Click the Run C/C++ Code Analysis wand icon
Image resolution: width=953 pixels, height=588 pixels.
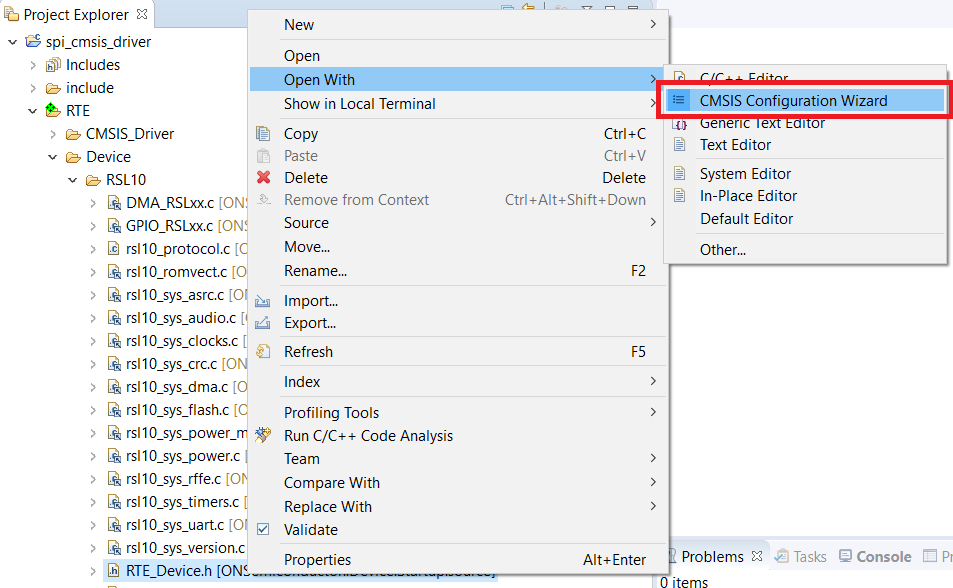262,435
